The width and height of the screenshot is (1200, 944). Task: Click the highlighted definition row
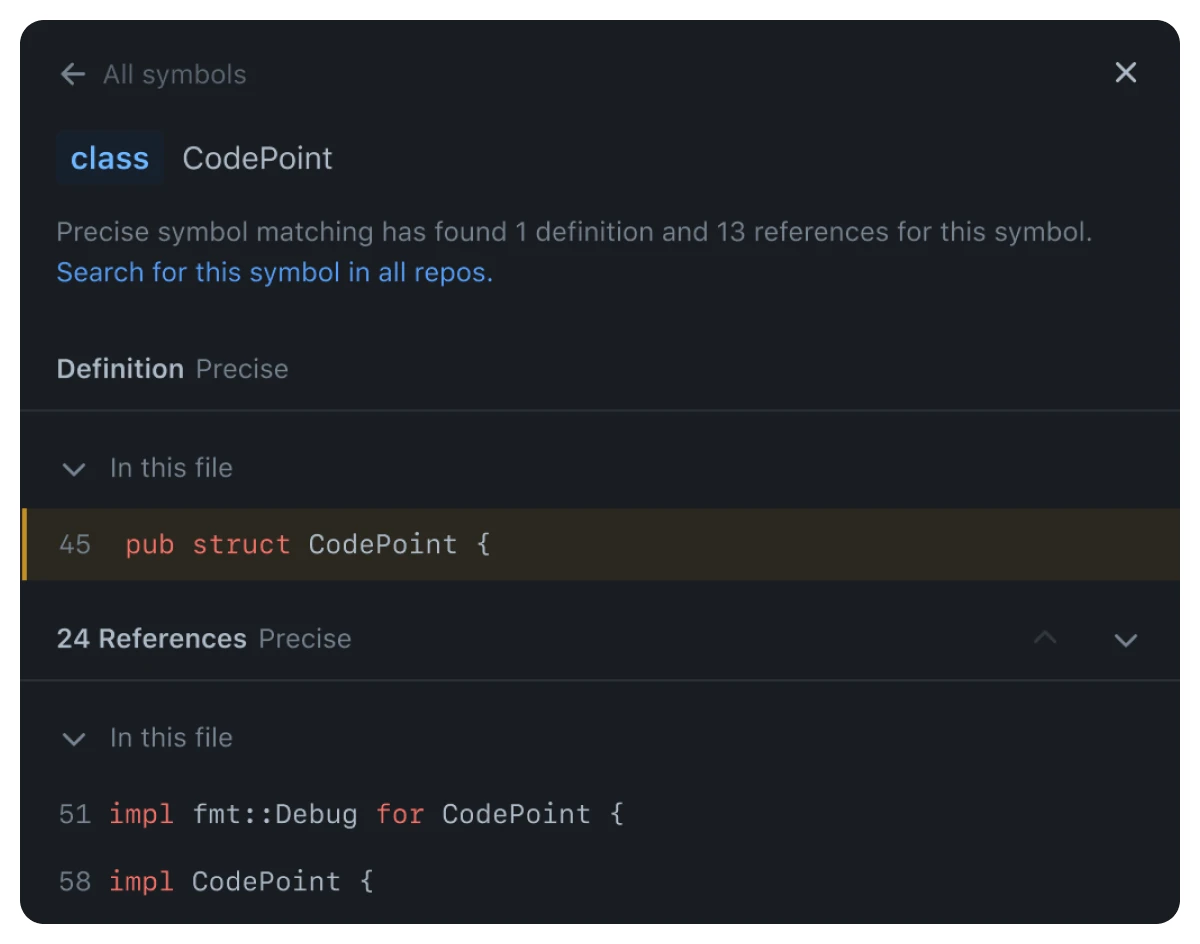point(600,544)
